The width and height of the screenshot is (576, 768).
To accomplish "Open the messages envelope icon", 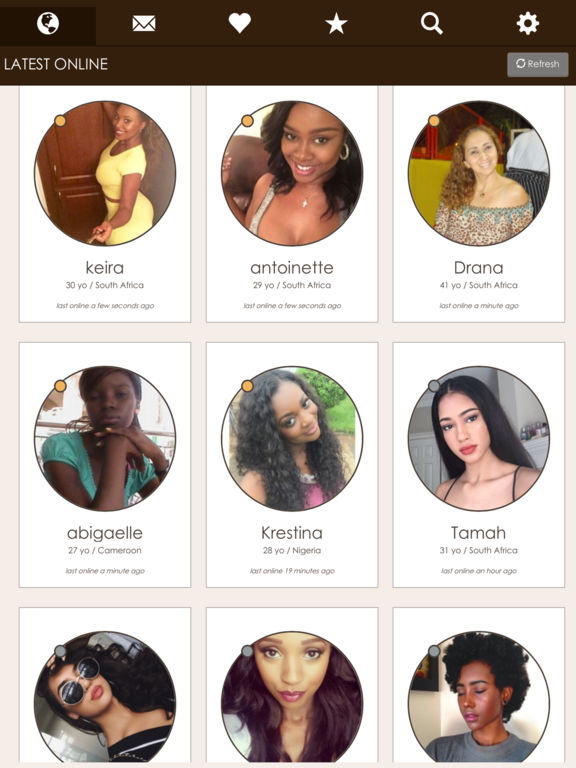I will 144,23.
